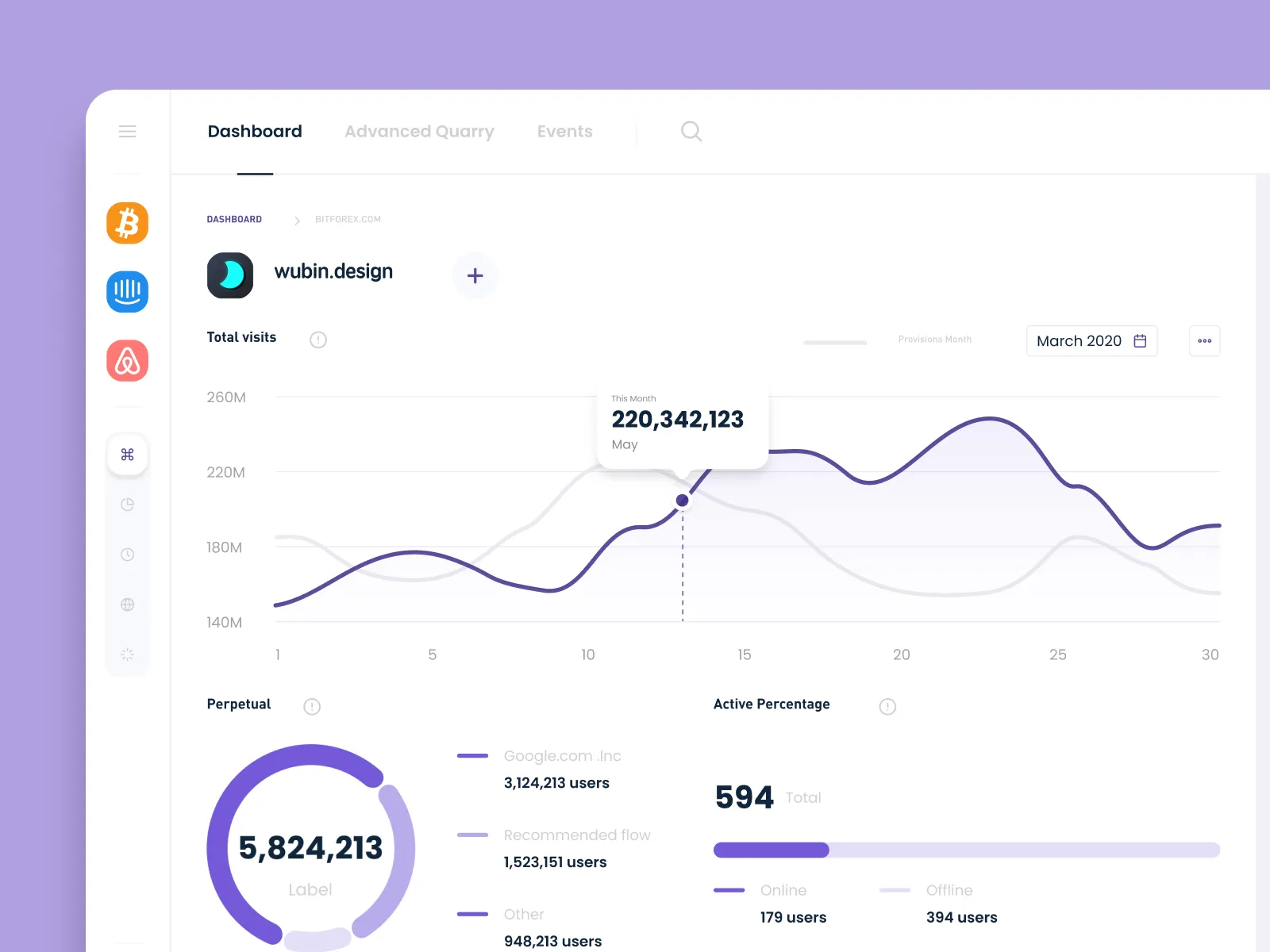
Task: Click the wubin.design site logo
Action: tap(229, 275)
